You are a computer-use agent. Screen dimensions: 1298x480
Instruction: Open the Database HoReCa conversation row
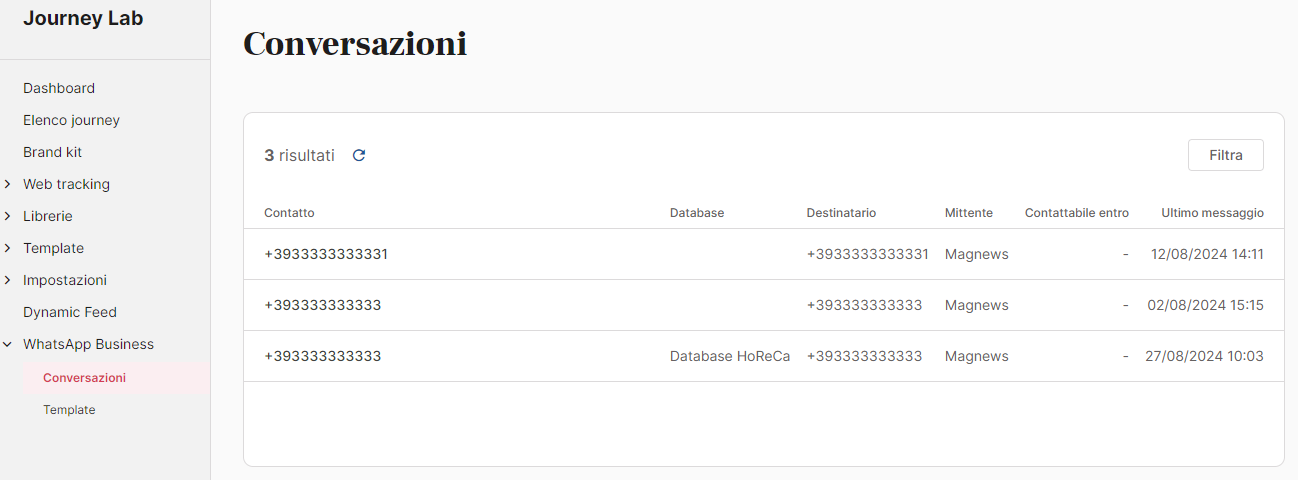[729, 356]
